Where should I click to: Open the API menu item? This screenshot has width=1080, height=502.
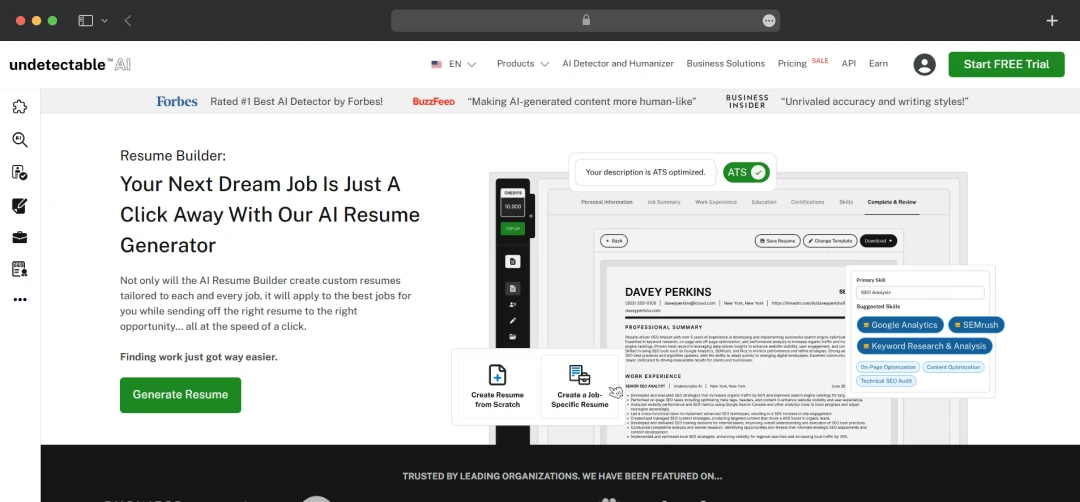pos(849,63)
